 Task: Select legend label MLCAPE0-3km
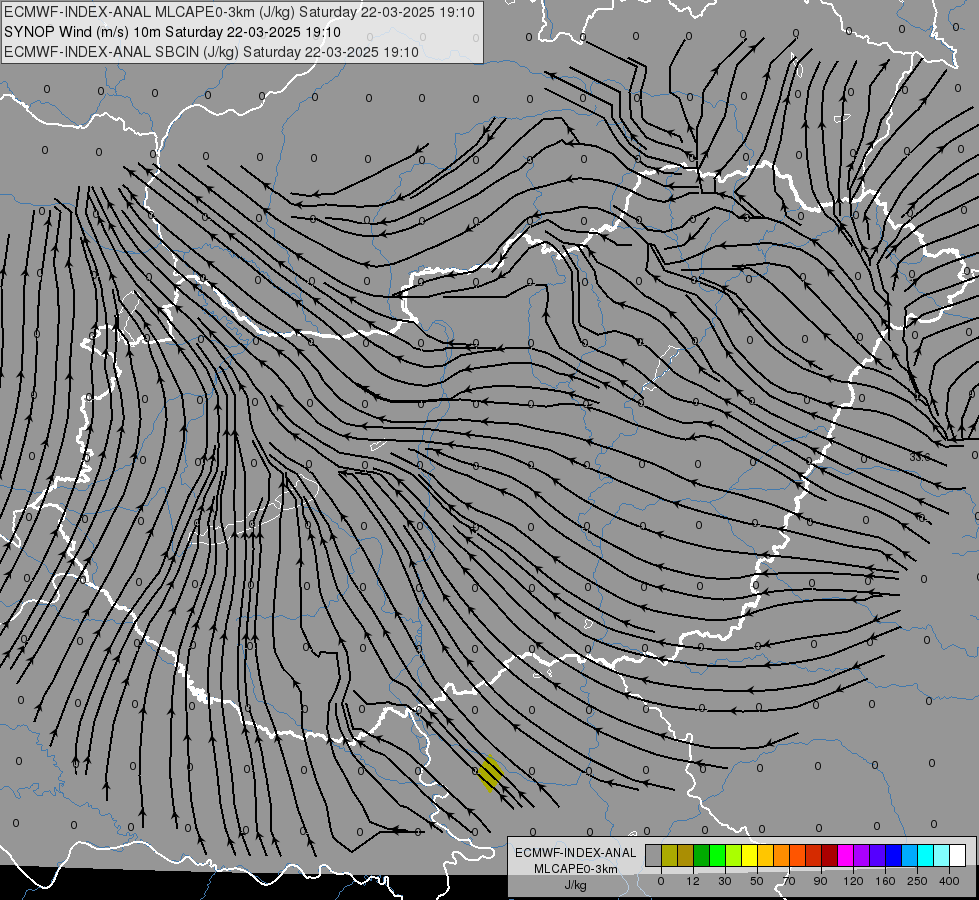(576, 869)
